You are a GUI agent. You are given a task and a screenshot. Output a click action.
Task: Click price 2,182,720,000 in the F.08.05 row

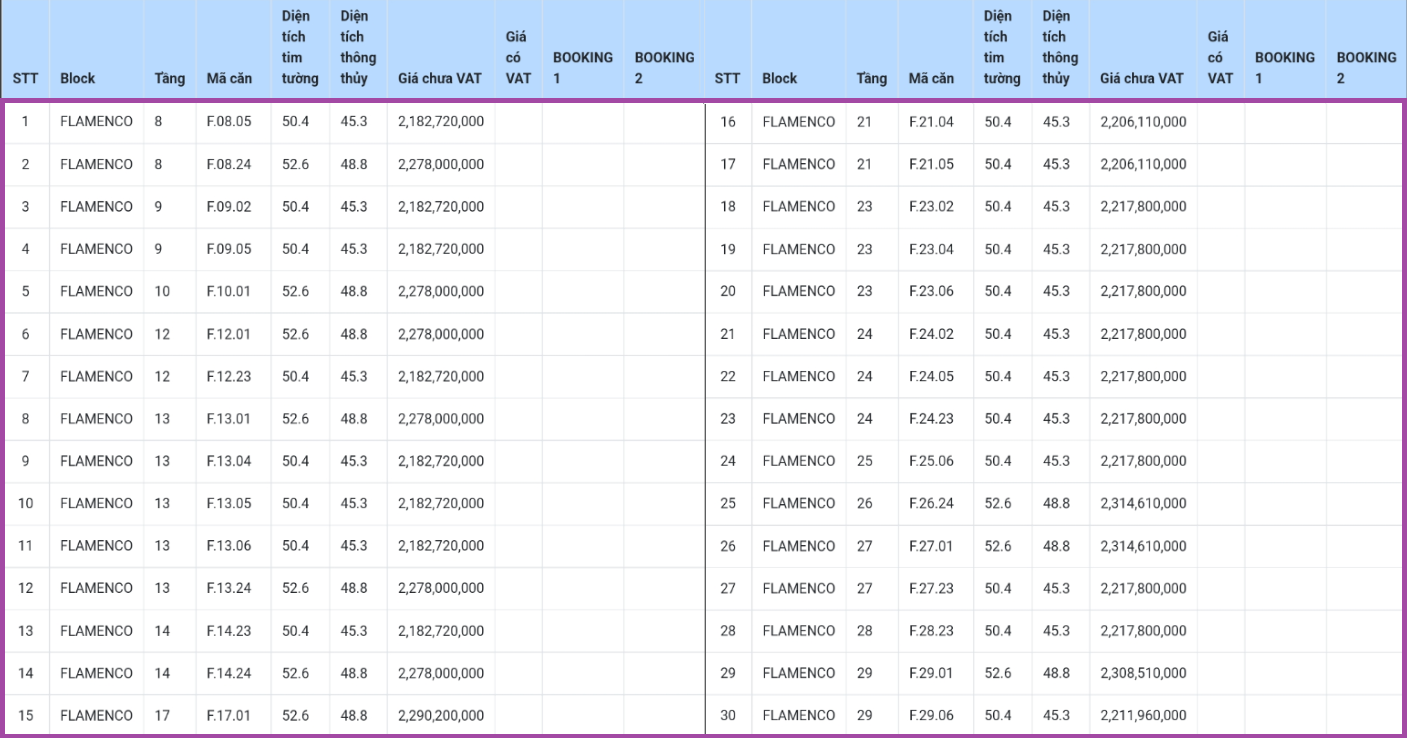[x=441, y=122]
